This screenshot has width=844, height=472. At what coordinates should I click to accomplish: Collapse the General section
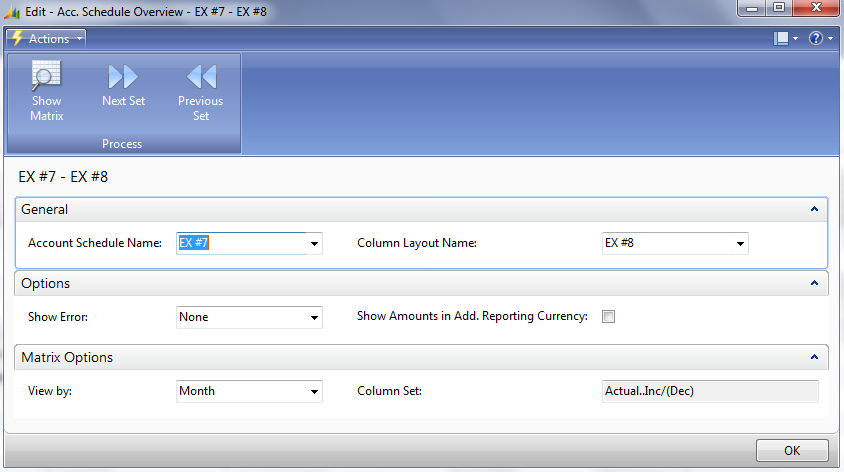(814, 210)
